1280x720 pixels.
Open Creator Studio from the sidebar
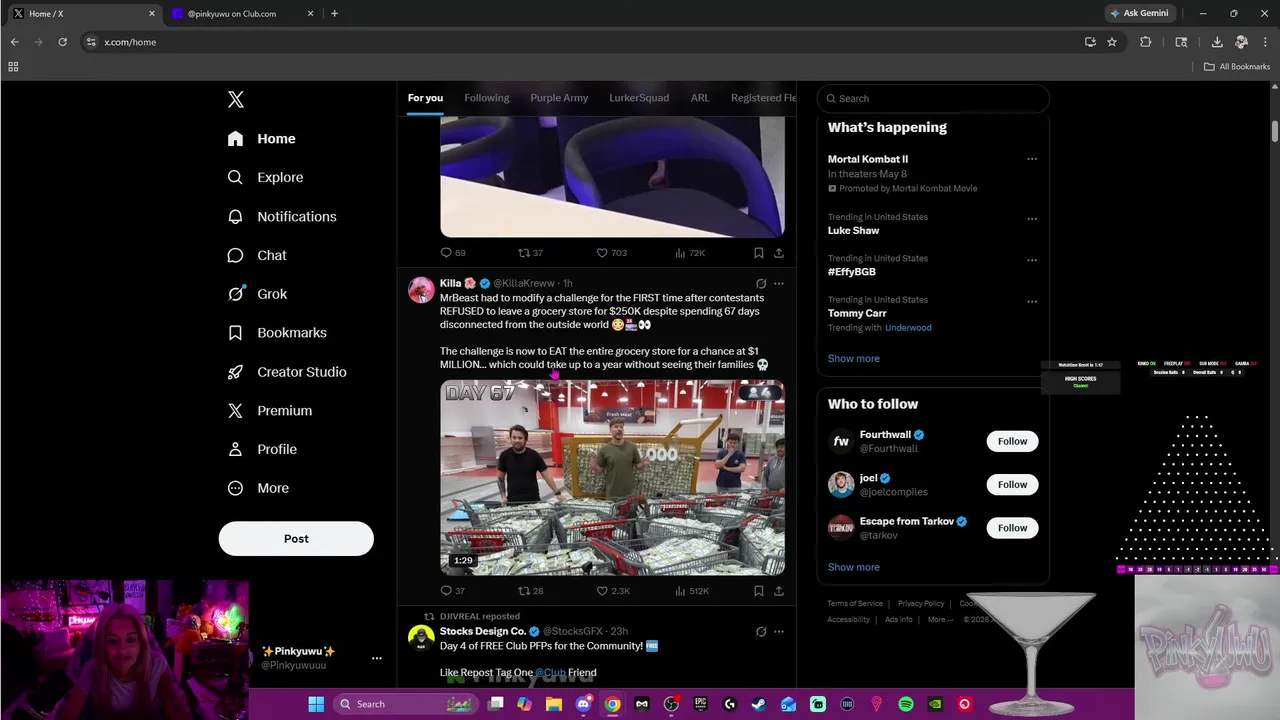coord(286,372)
